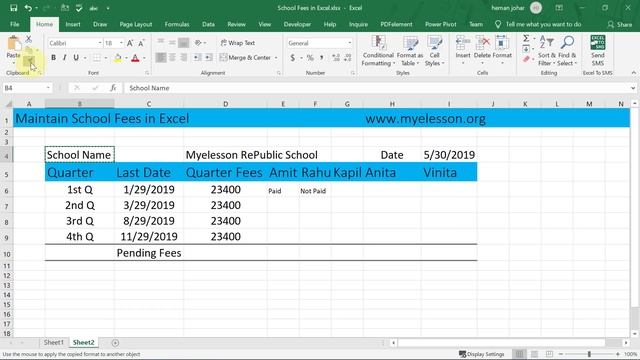Viewport: 640px width, 360px height.
Task: Open the font size dropdown
Action: point(121,43)
